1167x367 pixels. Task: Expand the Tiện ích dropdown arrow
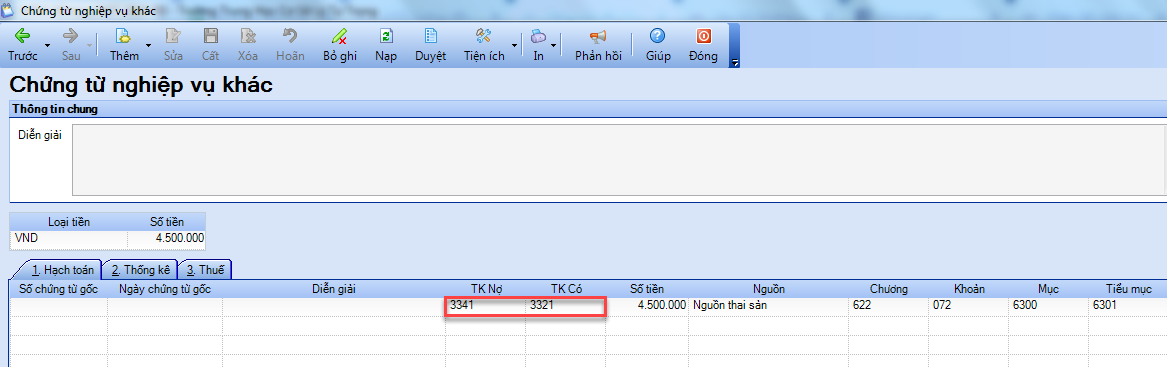[514, 45]
